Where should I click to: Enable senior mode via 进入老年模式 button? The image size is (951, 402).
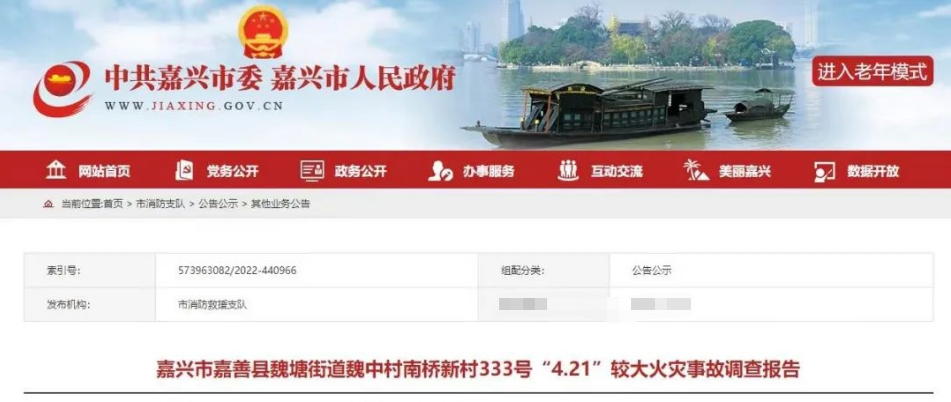click(x=872, y=72)
